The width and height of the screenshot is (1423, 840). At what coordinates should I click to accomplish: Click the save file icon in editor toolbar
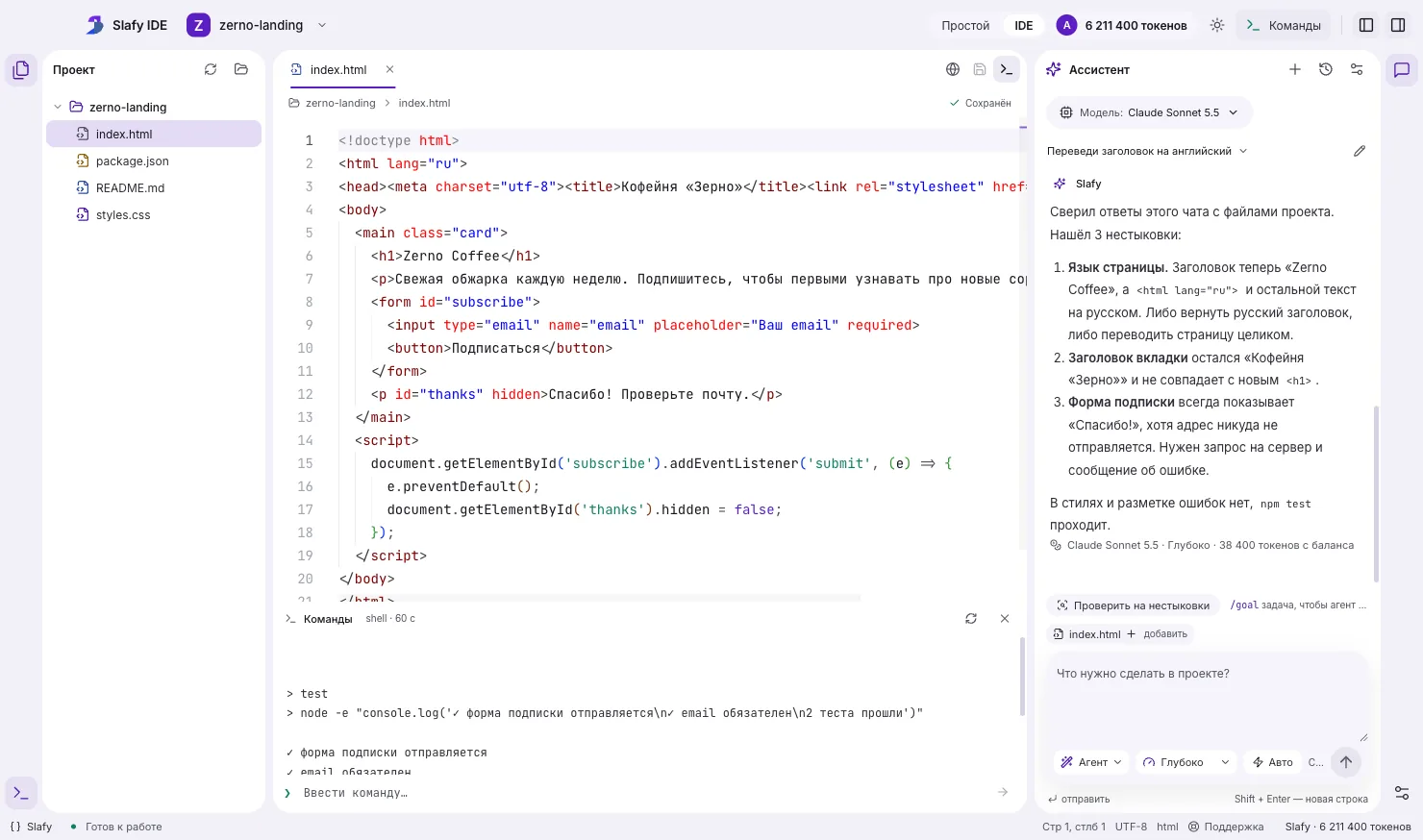point(980,69)
